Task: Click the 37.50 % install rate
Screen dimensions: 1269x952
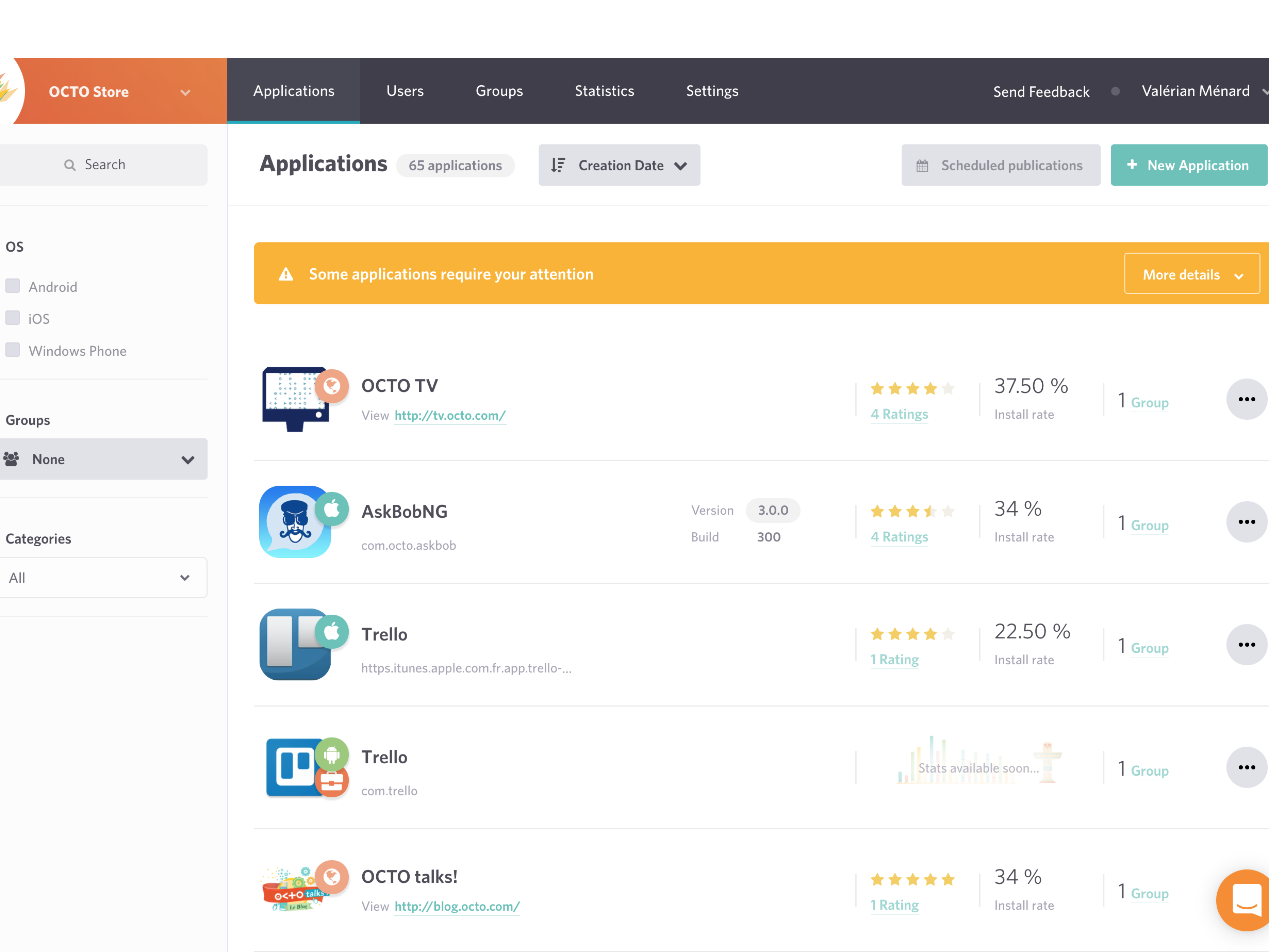Action: 1031,386
